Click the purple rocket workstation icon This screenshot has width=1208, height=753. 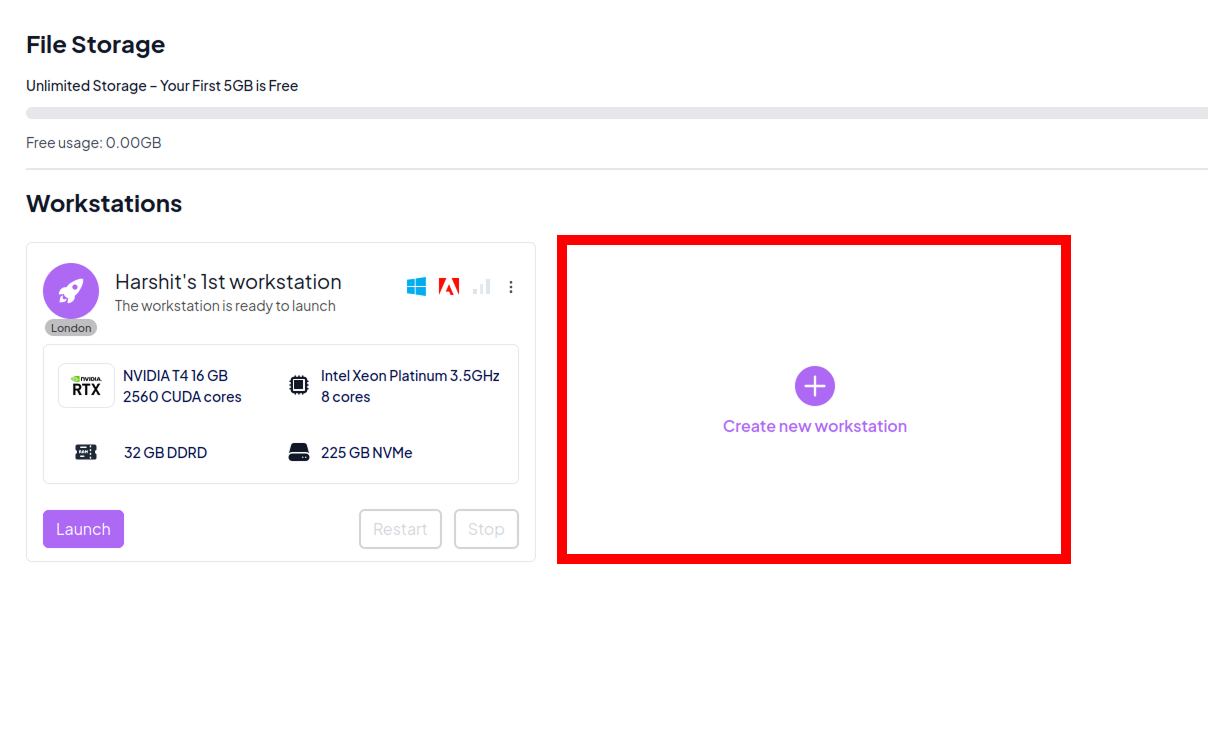(71, 290)
